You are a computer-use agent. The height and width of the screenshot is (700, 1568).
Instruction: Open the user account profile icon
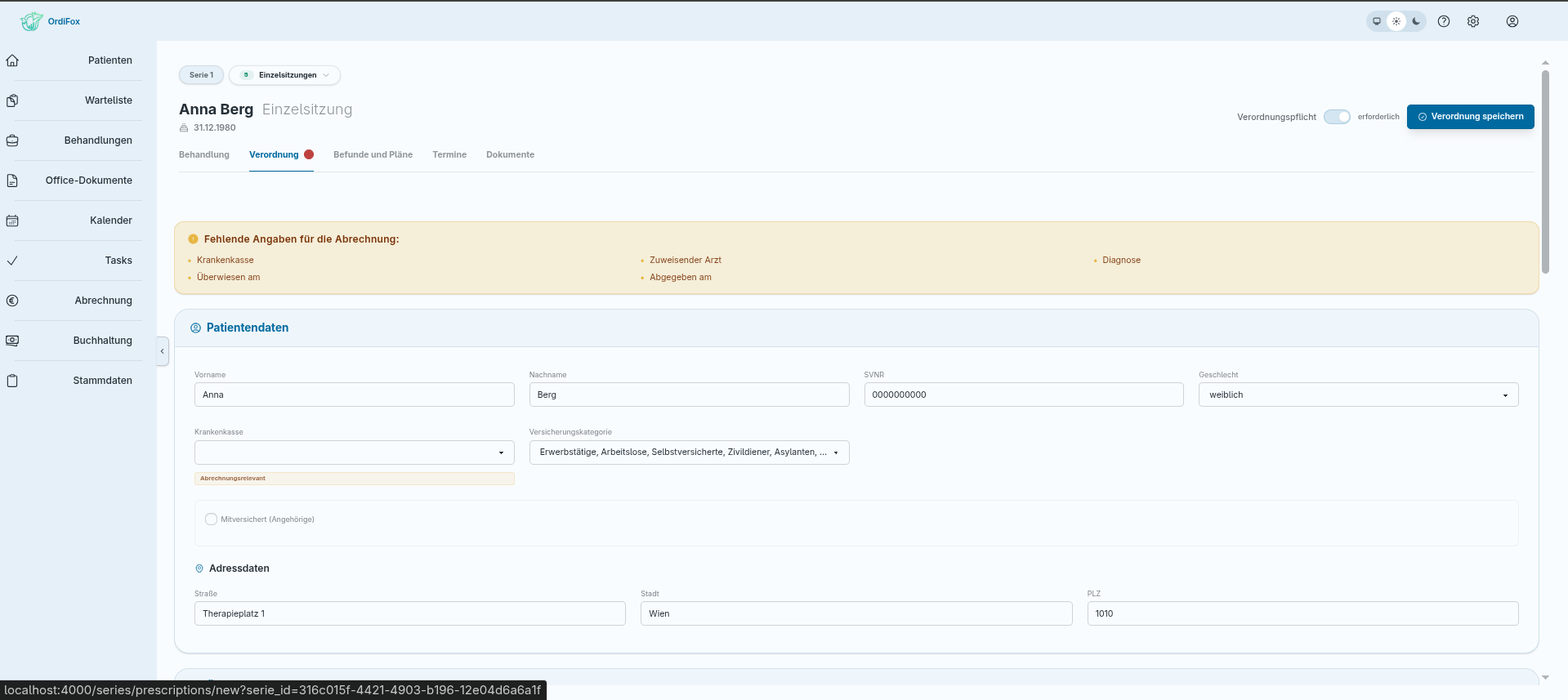click(x=1512, y=22)
